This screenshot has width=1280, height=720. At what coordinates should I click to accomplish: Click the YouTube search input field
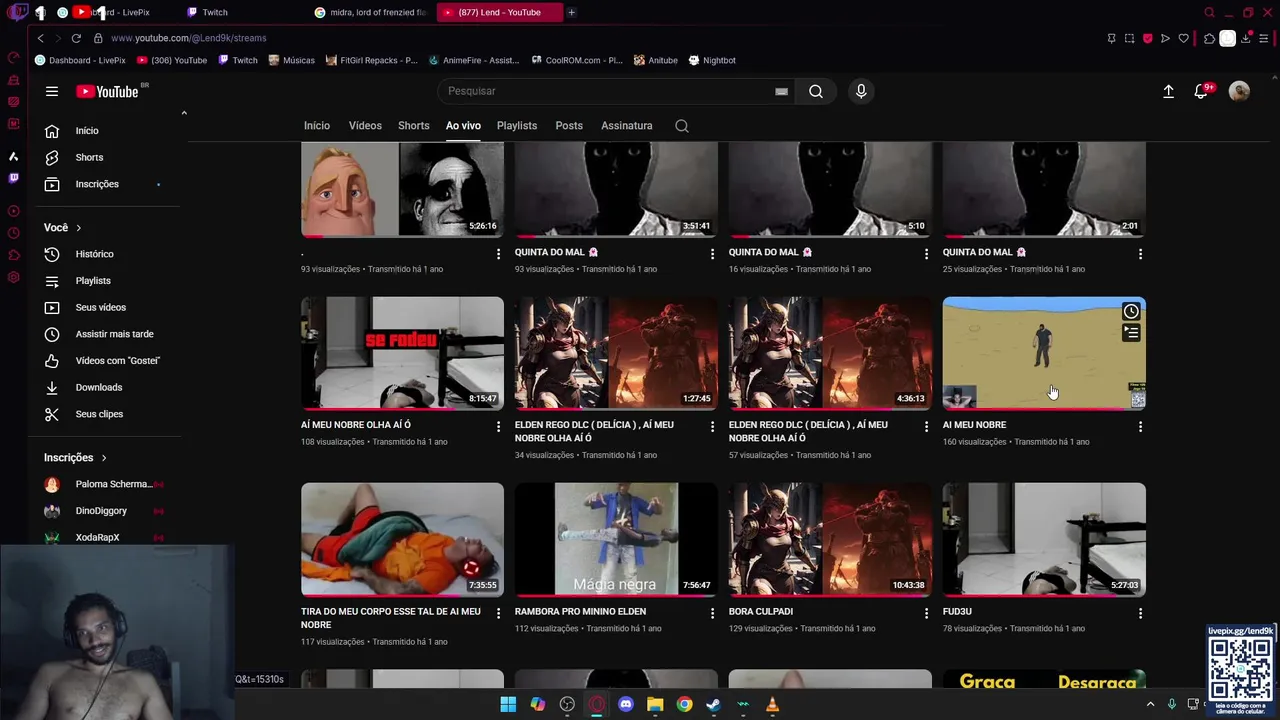point(610,91)
